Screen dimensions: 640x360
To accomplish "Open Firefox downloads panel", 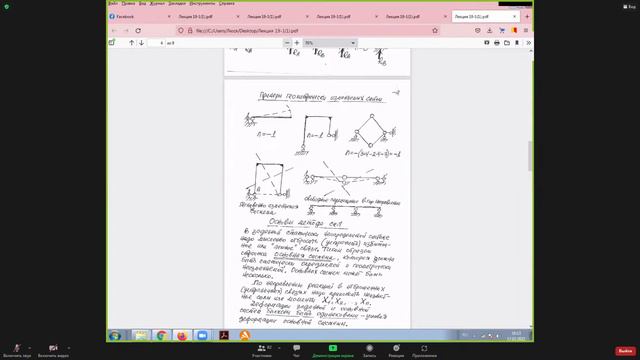I will click(489, 31).
